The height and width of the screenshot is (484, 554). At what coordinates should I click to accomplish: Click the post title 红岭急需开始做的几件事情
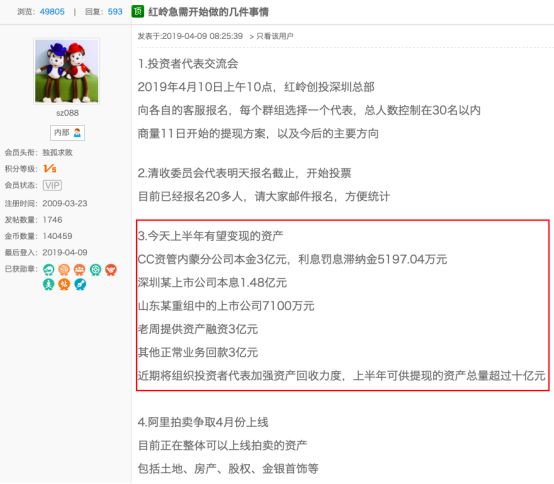click(208, 12)
